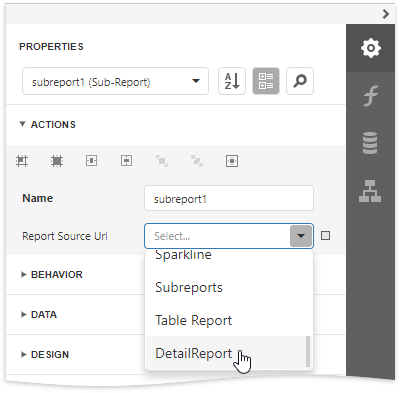Click the PROPERTIES panel heading

pos(51,46)
